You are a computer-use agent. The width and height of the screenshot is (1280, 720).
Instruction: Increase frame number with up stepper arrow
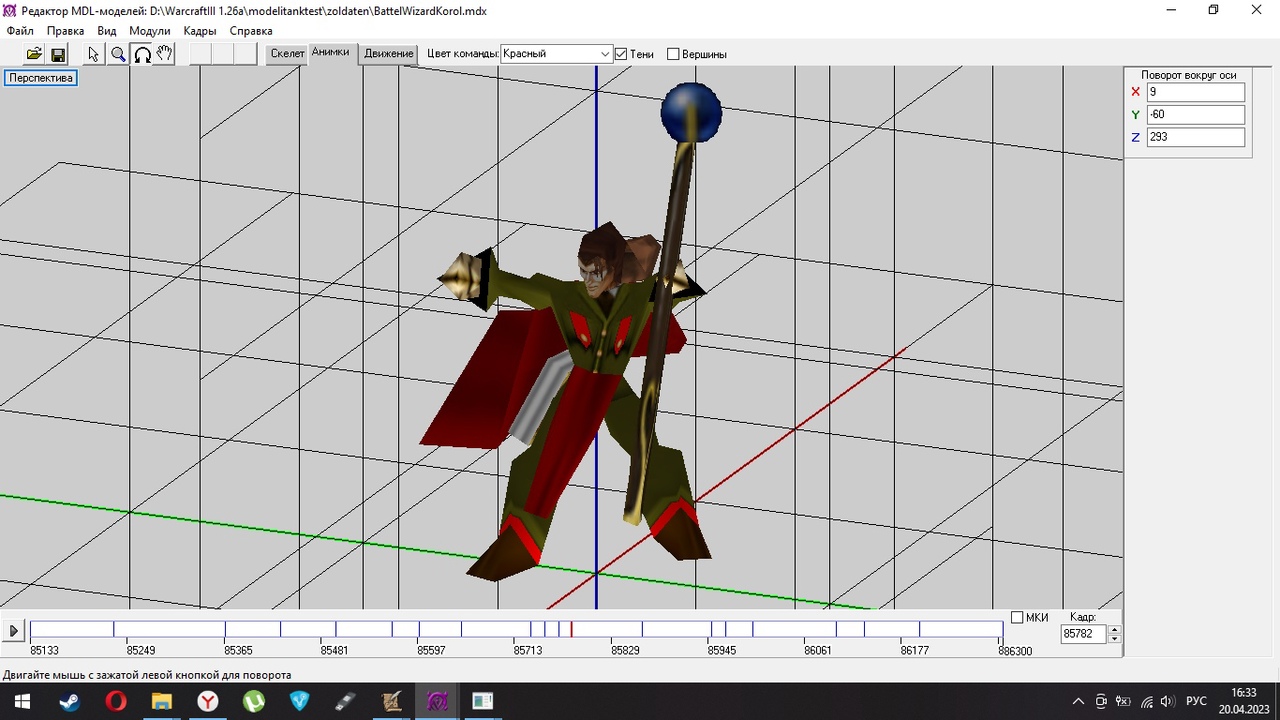[1115, 629]
